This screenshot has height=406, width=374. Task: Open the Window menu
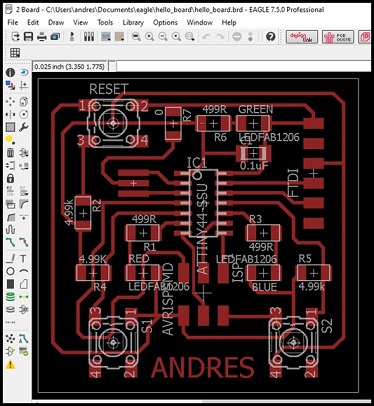(x=200, y=23)
